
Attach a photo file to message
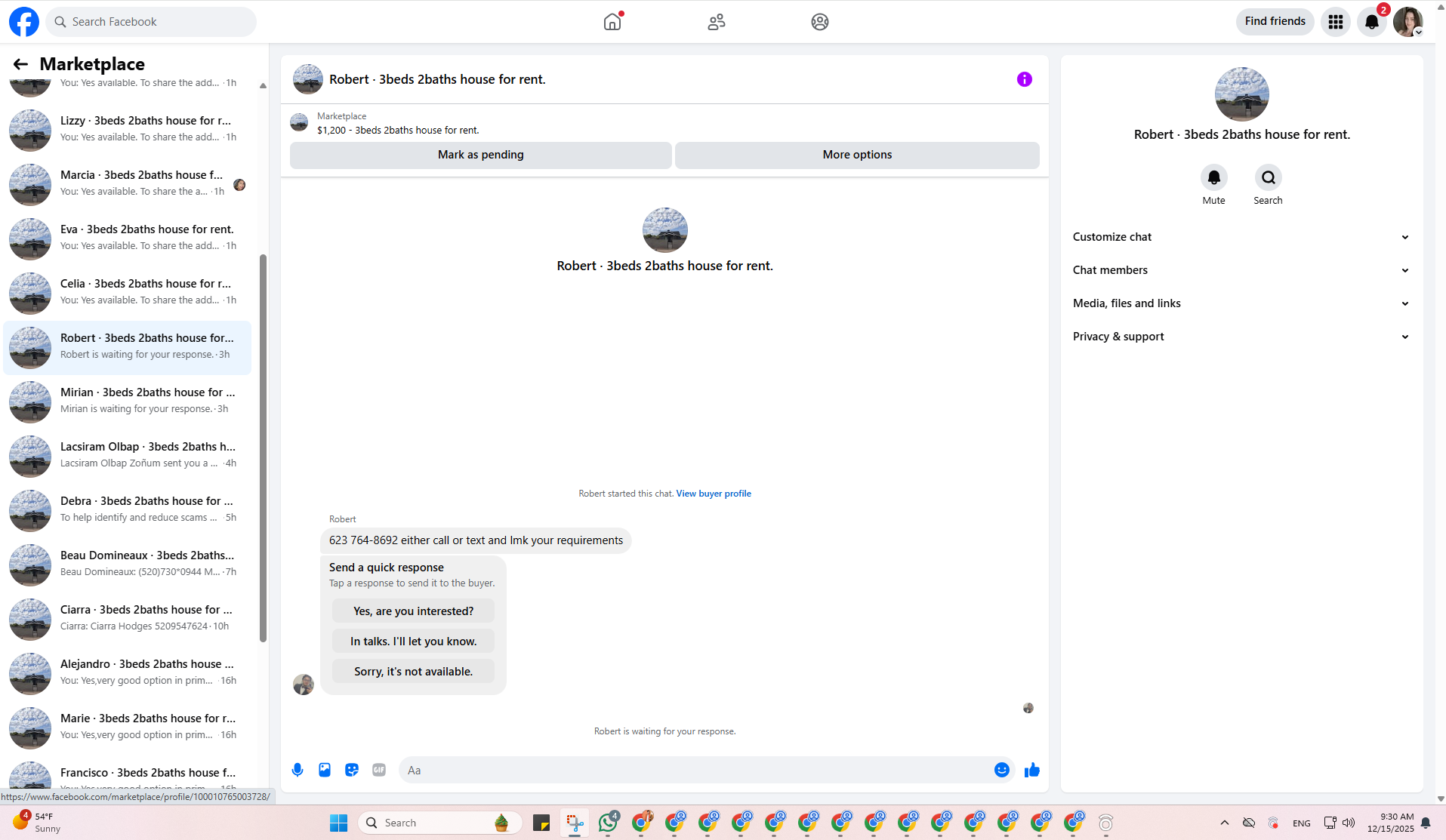(325, 770)
